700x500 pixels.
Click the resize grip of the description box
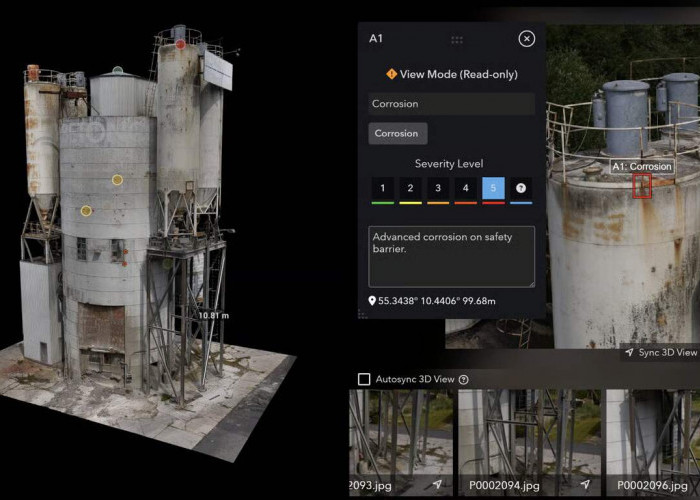pos(532,284)
